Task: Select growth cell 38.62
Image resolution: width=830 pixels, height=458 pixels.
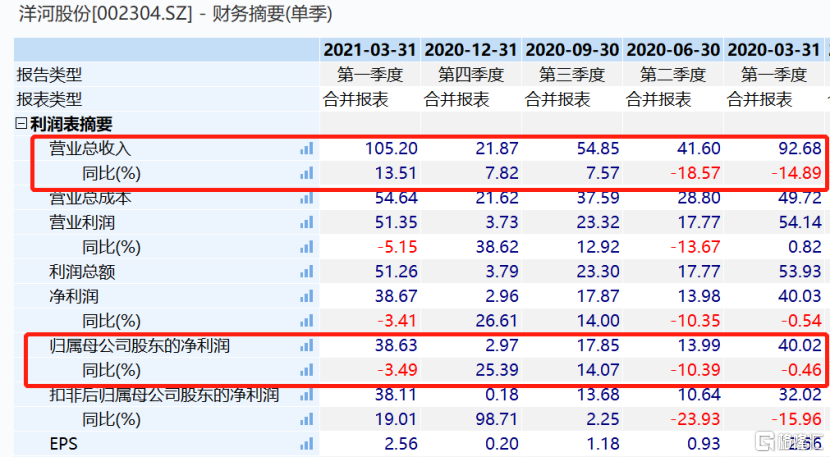Action: tap(497, 247)
